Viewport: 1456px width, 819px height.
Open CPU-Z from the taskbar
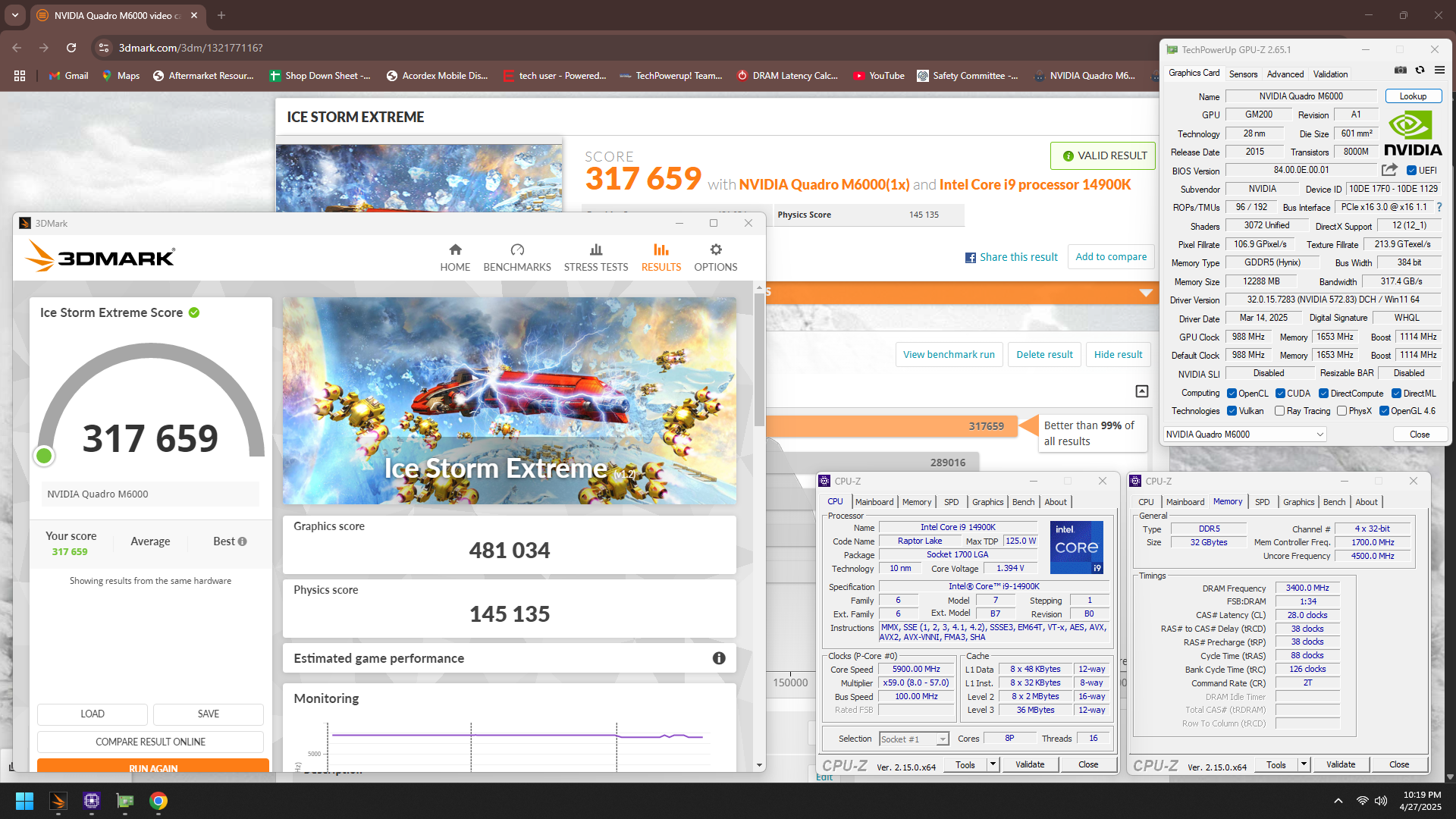92,801
